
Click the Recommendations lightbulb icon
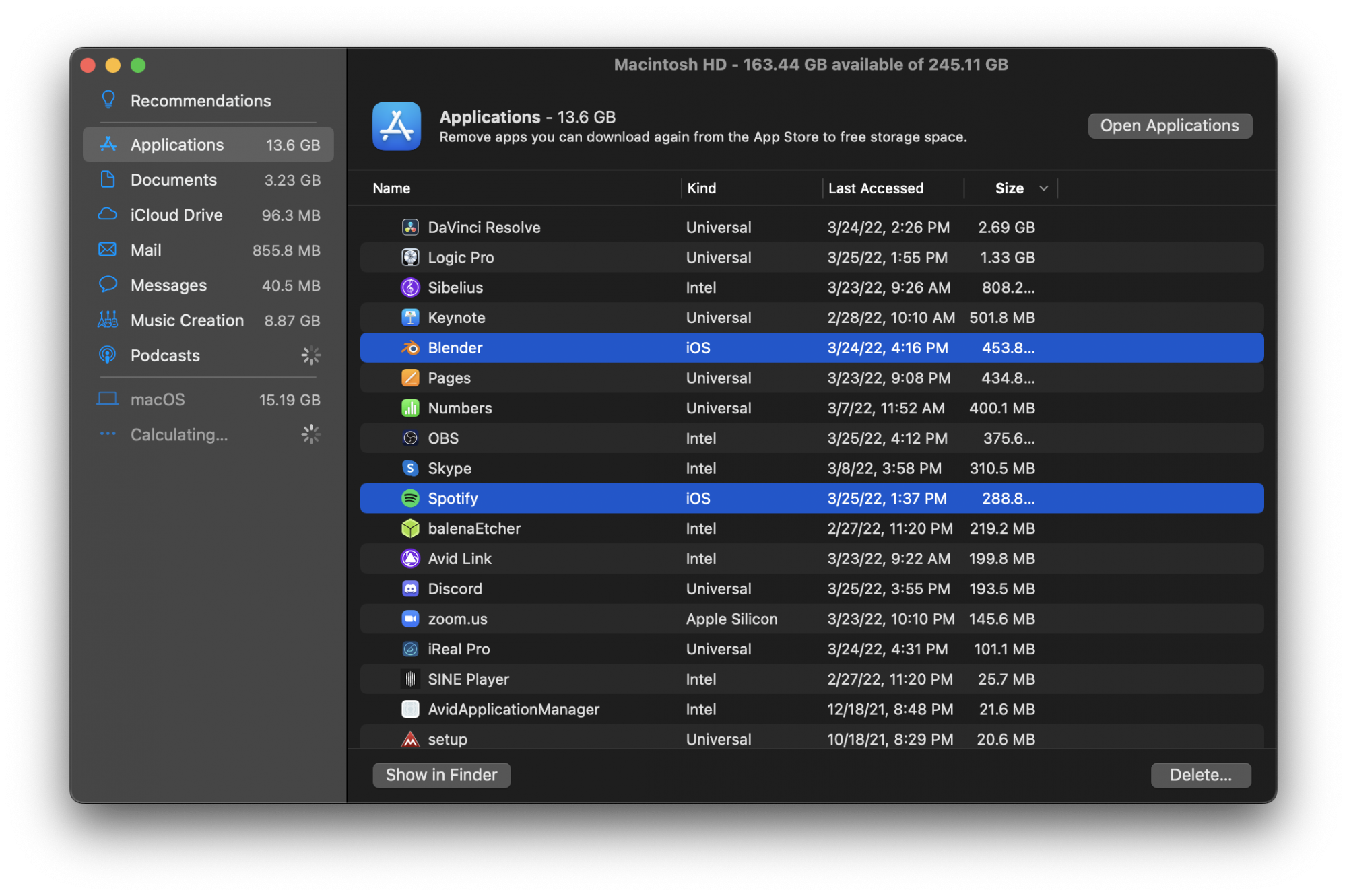point(108,100)
